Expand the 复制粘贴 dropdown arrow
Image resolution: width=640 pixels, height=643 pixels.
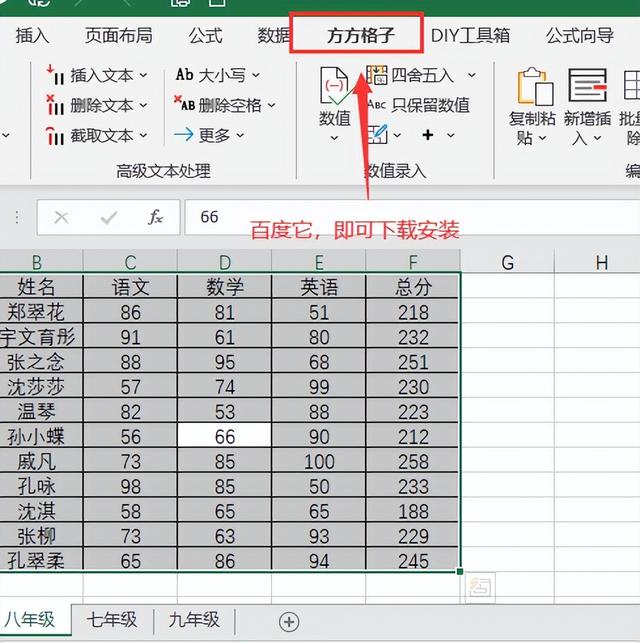click(x=542, y=138)
